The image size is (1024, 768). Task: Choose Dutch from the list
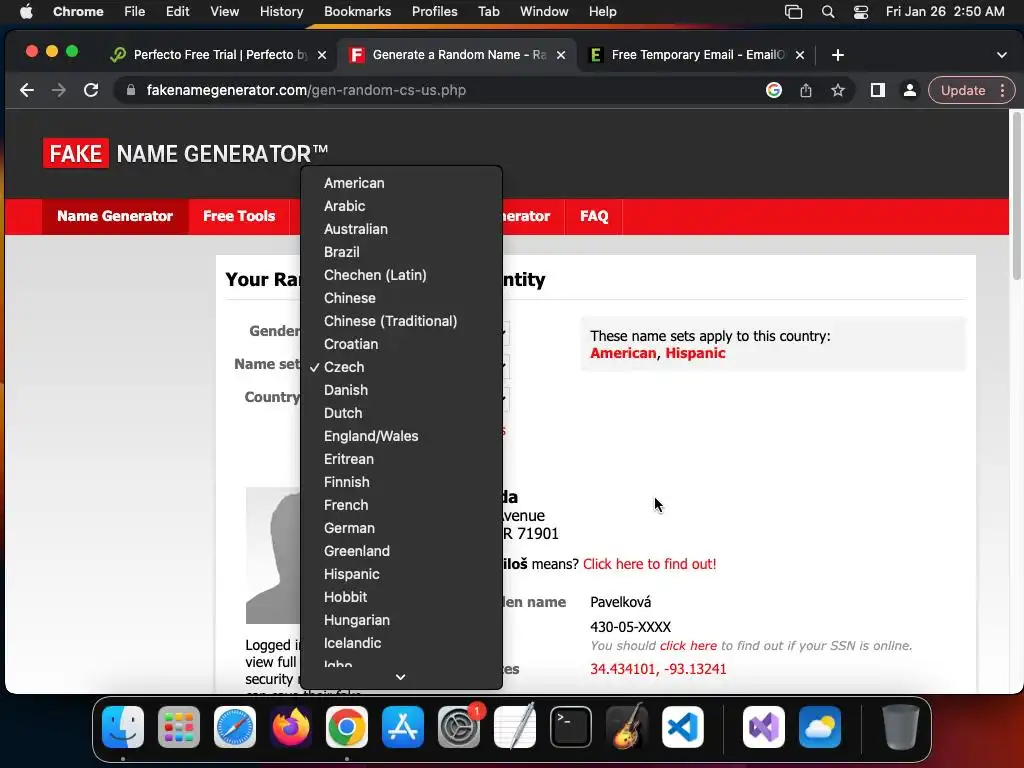pyautogui.click(x=401, y=413)
